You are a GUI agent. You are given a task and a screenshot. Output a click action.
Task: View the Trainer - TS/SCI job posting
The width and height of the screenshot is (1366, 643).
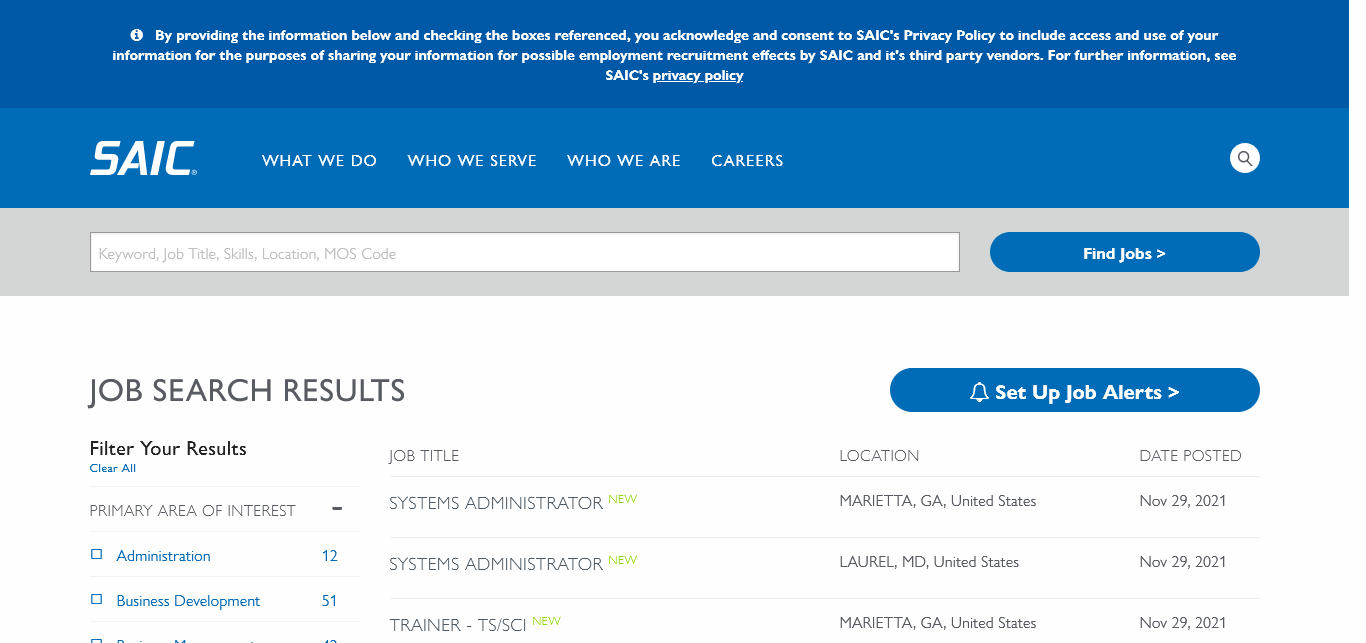point(459,625)
